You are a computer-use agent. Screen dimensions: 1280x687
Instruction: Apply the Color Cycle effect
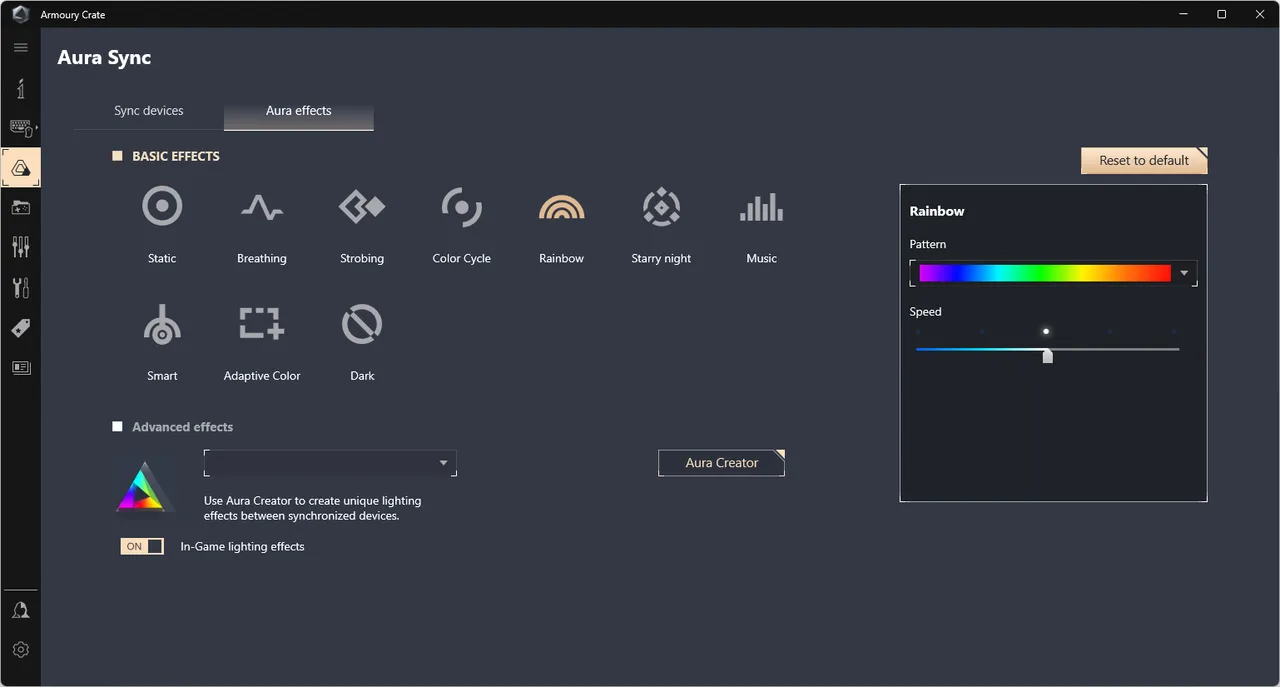[462, 208]
